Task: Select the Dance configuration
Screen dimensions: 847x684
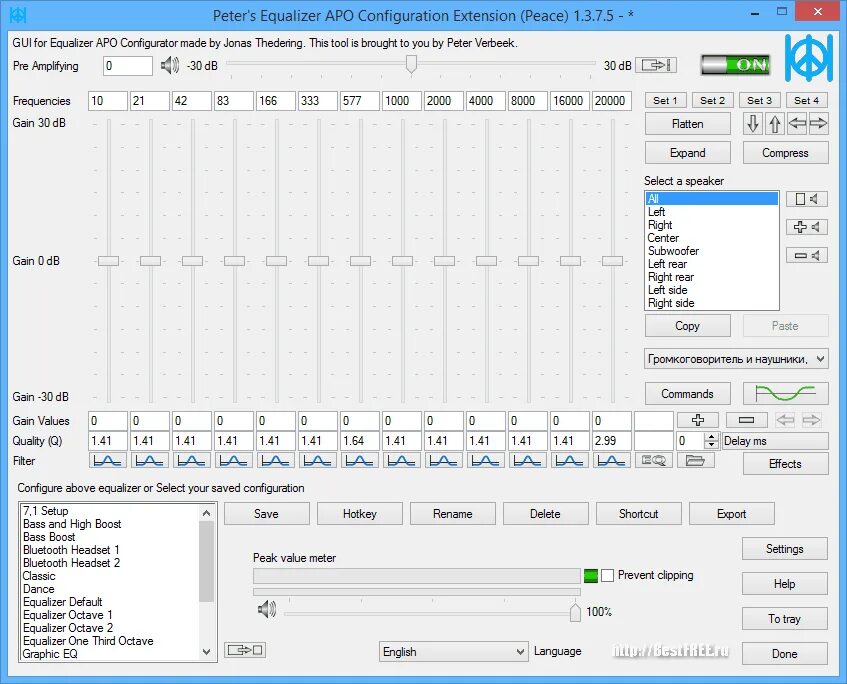Action: (x=111, y=589)
